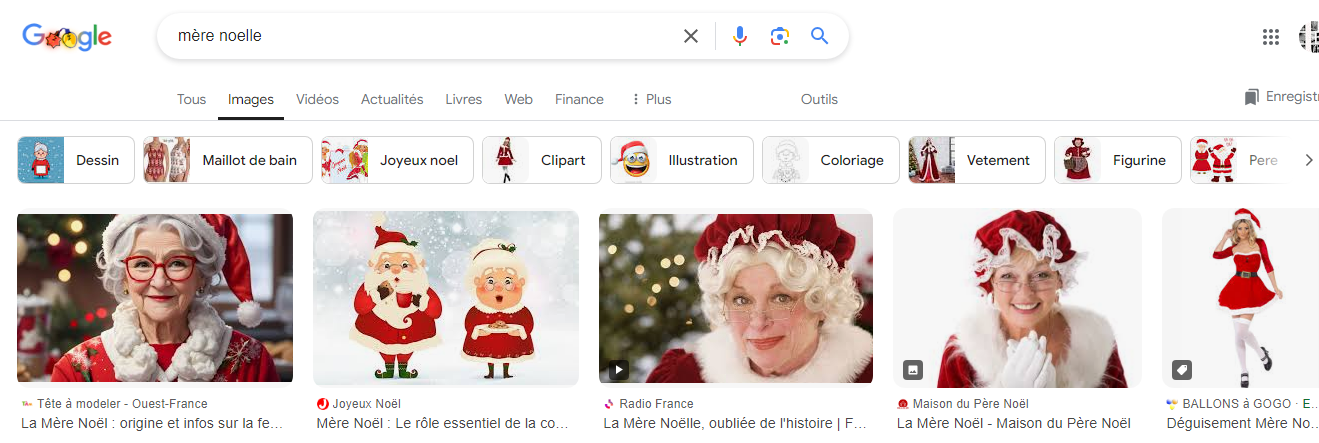Screen dimensions: 1319x443
Task: Click inside the search text field
Action: [420, 36]
